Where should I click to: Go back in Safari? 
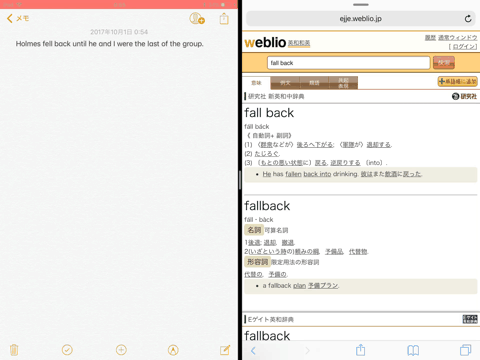(x=253, y=350)
